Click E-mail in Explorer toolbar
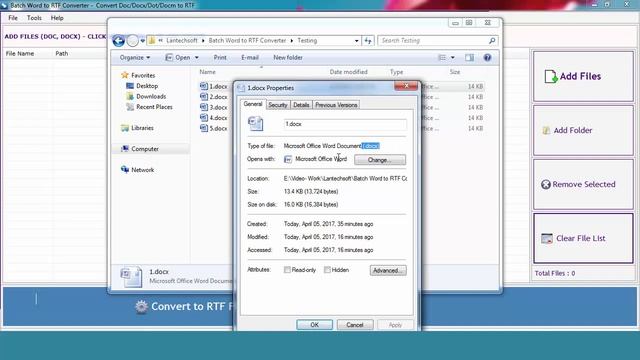The image size is (640, 360). click(x=250, y=58)
